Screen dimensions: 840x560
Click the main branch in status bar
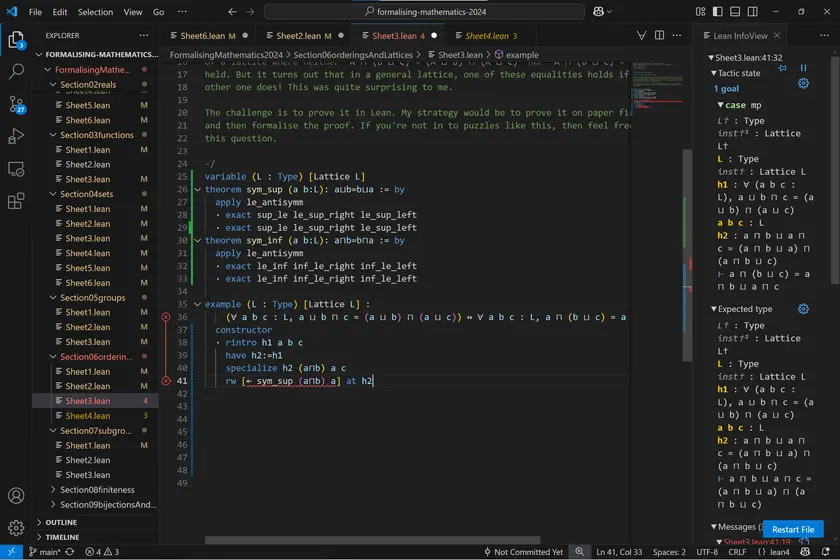pyautogui.click(x=44, y=552)
